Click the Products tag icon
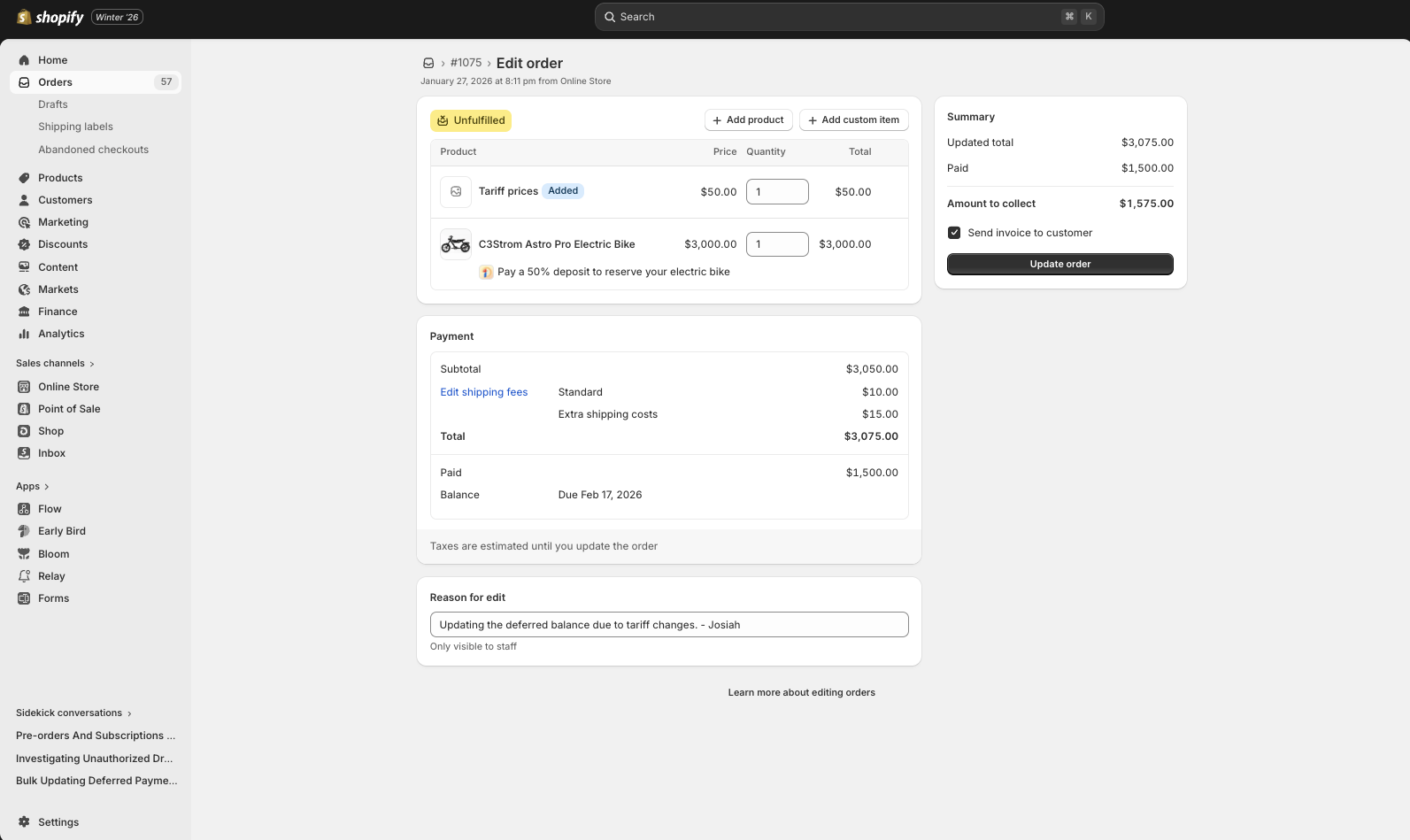Screen dimensions: 1410x840 point(24,178)
